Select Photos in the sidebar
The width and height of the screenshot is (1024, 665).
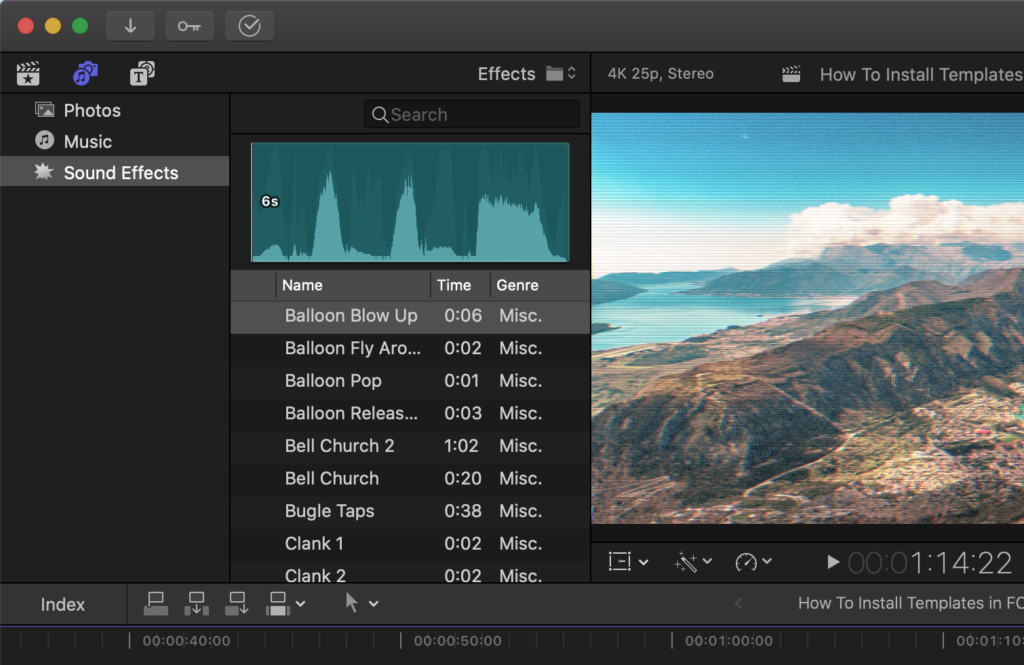[x=92, y=111]
